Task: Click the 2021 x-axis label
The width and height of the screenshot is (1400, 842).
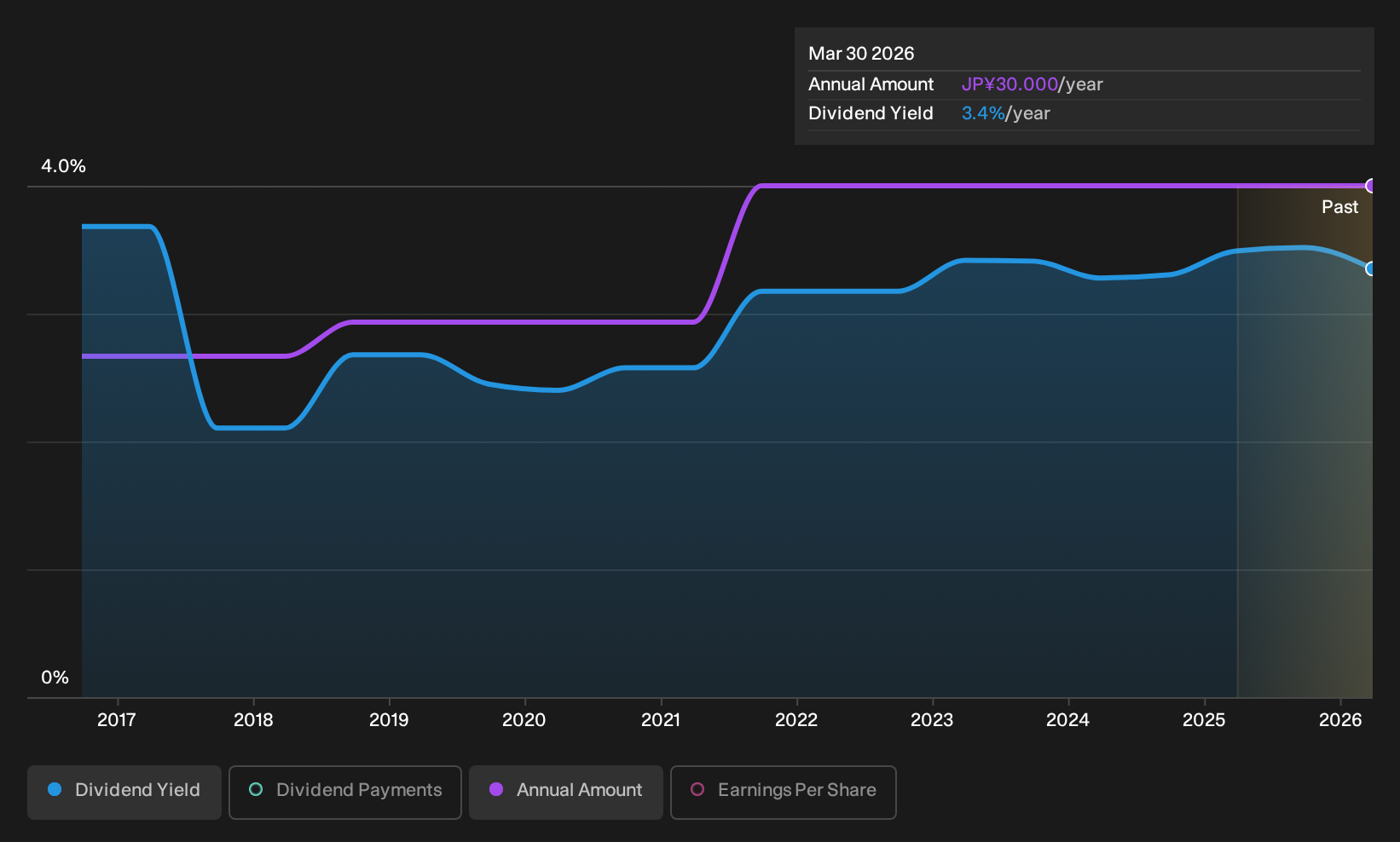Action: pyautogui.click(x=661, y=720)
